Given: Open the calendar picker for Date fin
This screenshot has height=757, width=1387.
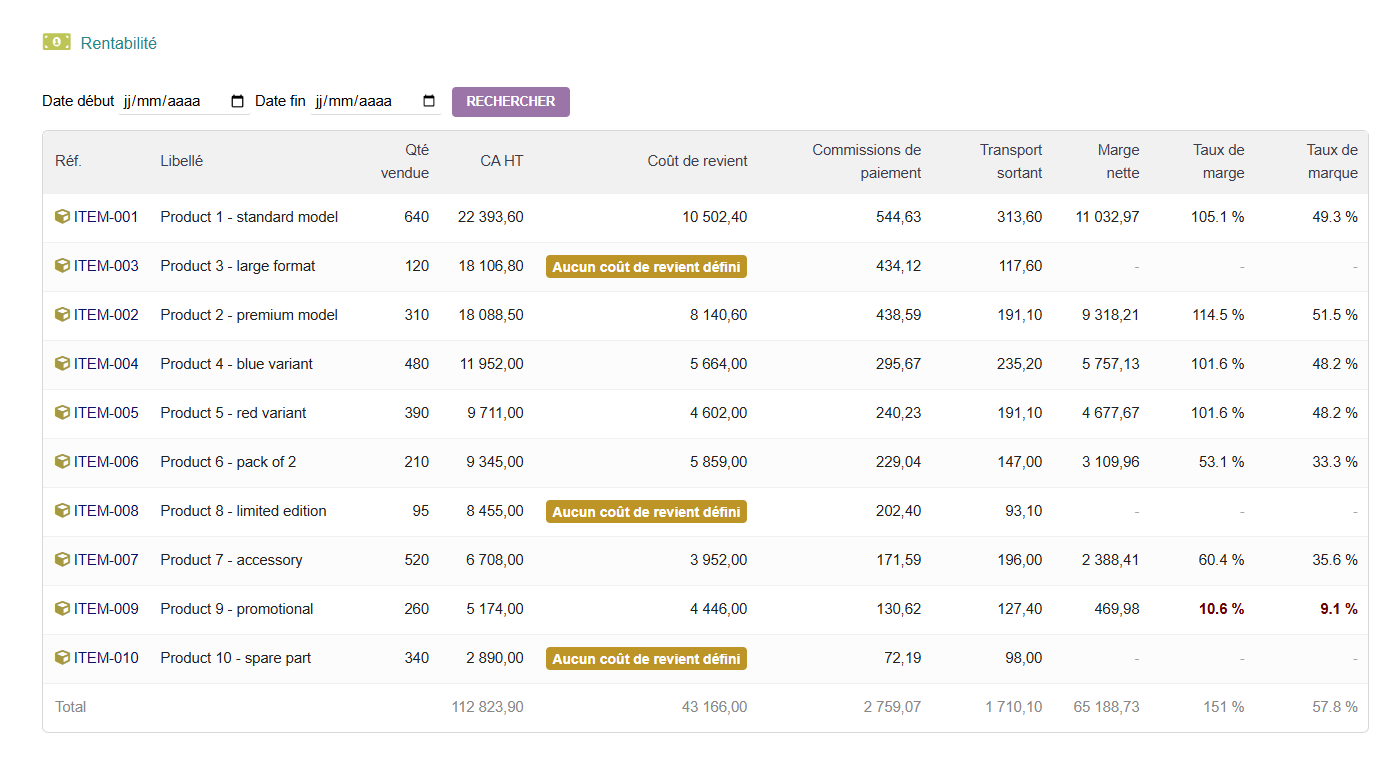Looking at the screenshot, I should (430, 101).
